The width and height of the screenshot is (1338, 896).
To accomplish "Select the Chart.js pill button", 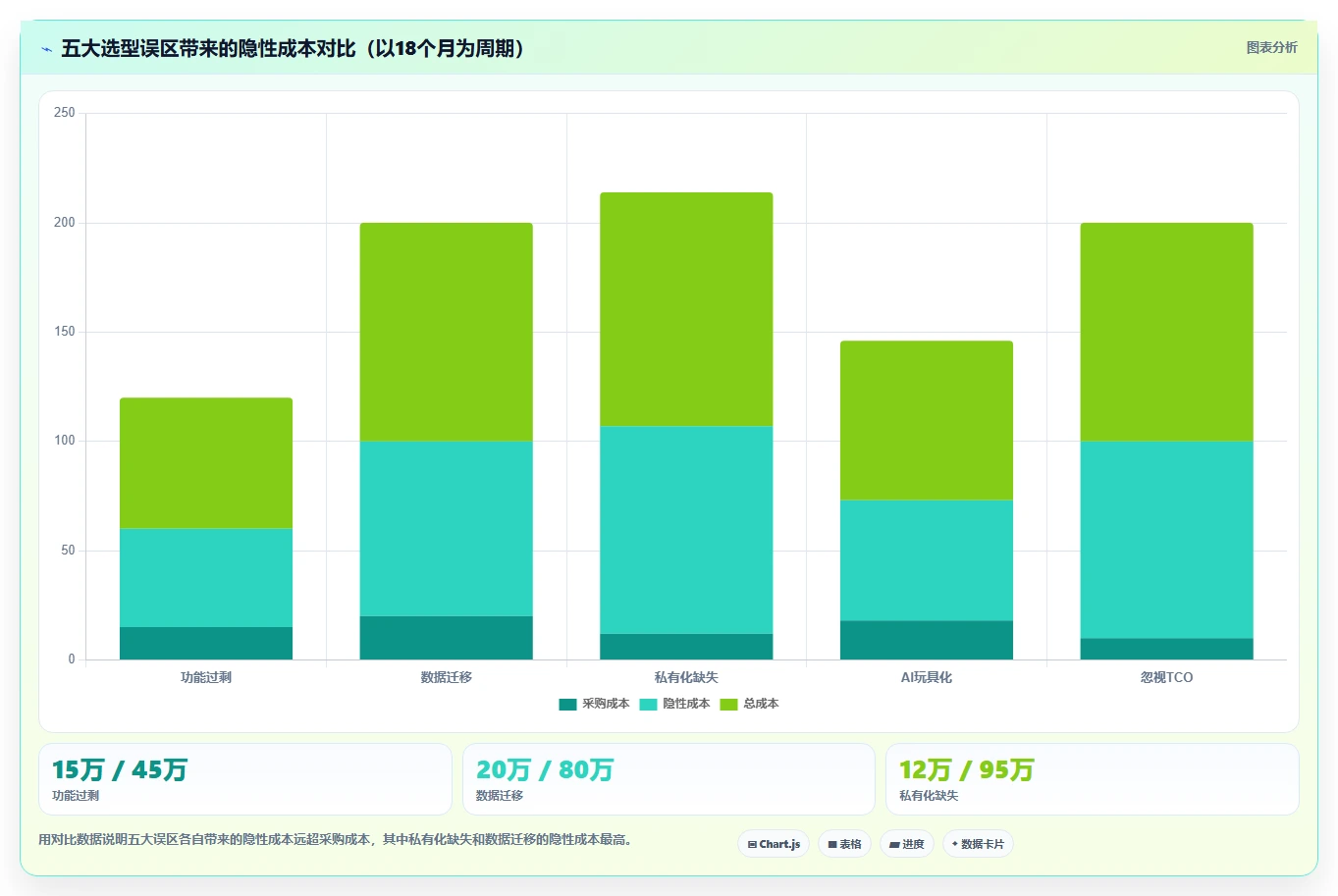I will pyautogui.click(x=774, y=844).
